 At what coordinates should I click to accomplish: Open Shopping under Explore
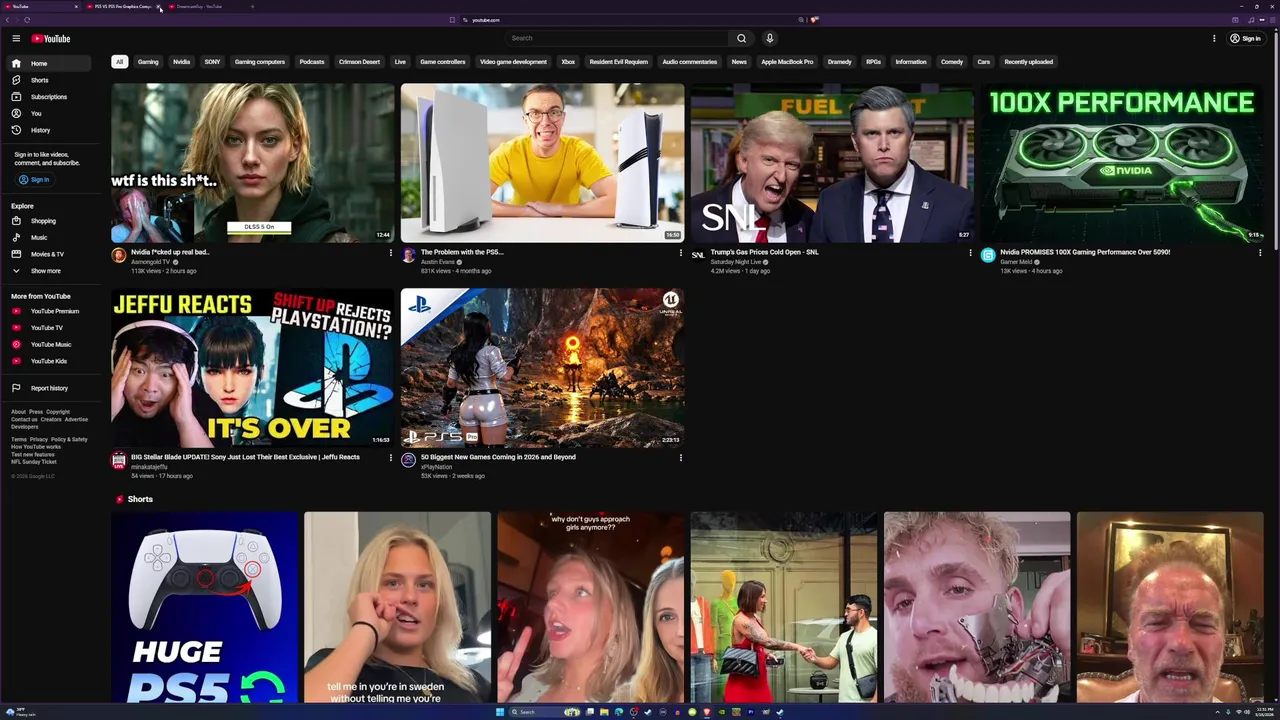coord(50,221)
